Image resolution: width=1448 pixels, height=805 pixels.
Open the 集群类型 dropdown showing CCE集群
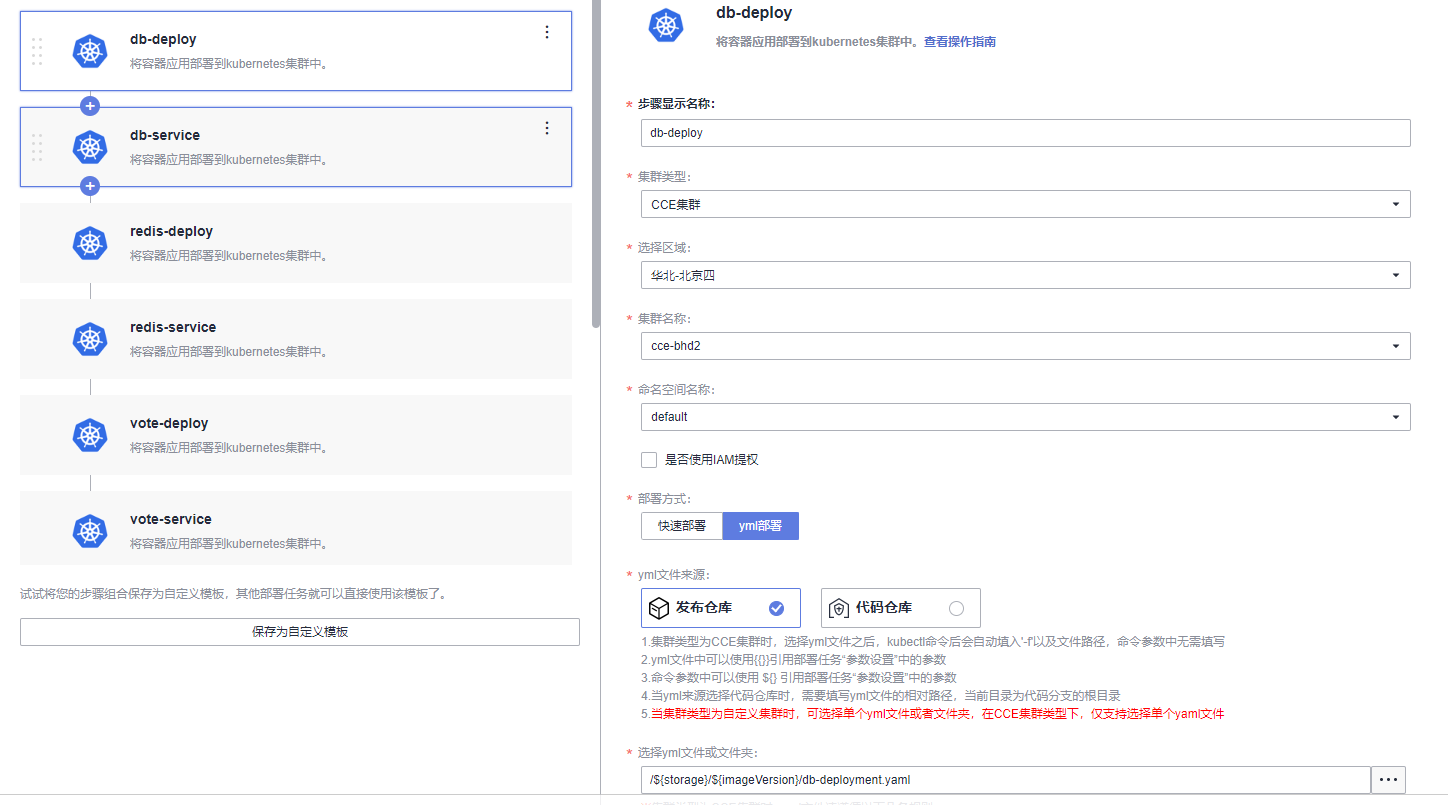pyautogui.click(x=1025, y=204)
